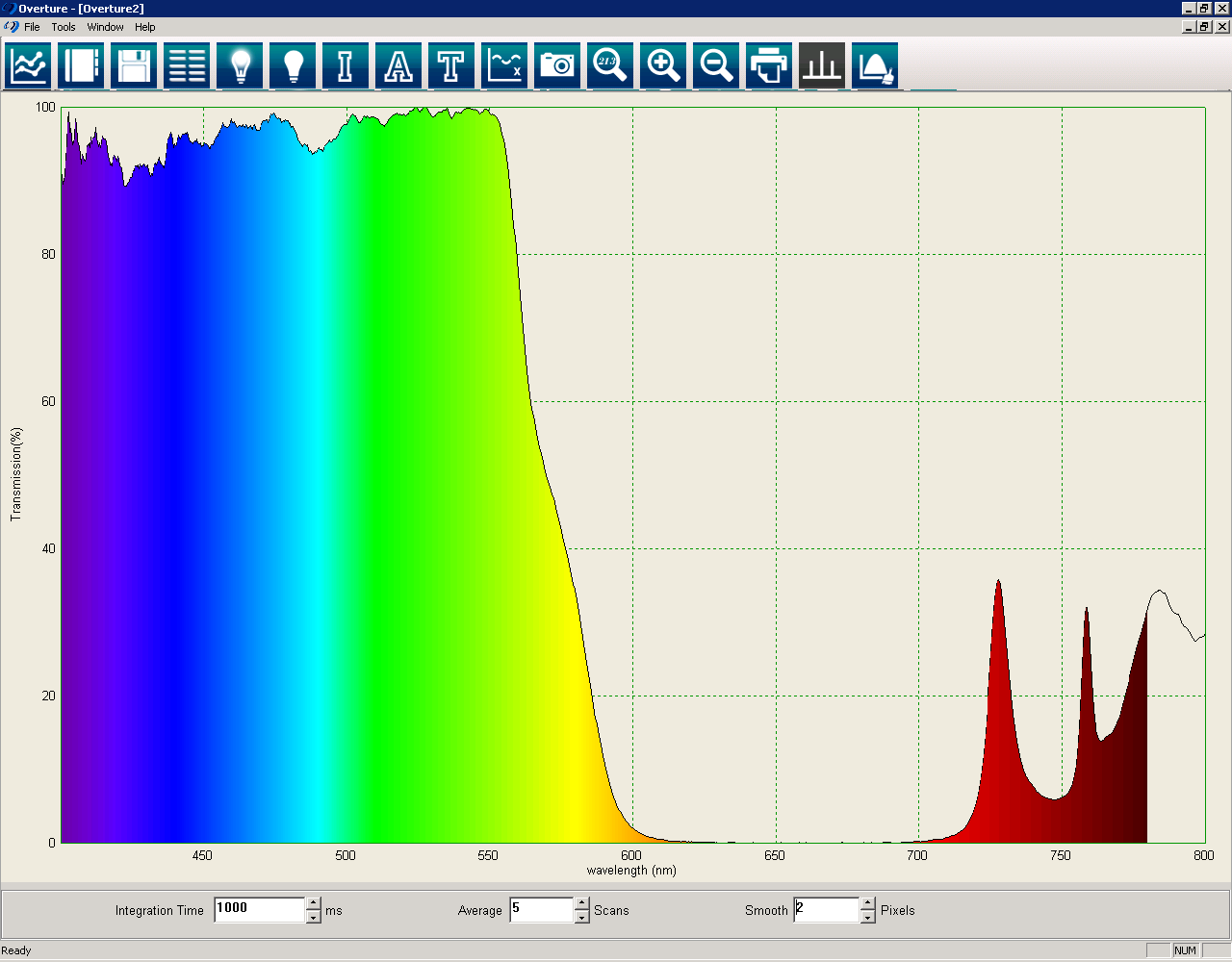Click the camera snapshot icon
1232x962 pixels.
pyautogui.click(x=557, y=65)
